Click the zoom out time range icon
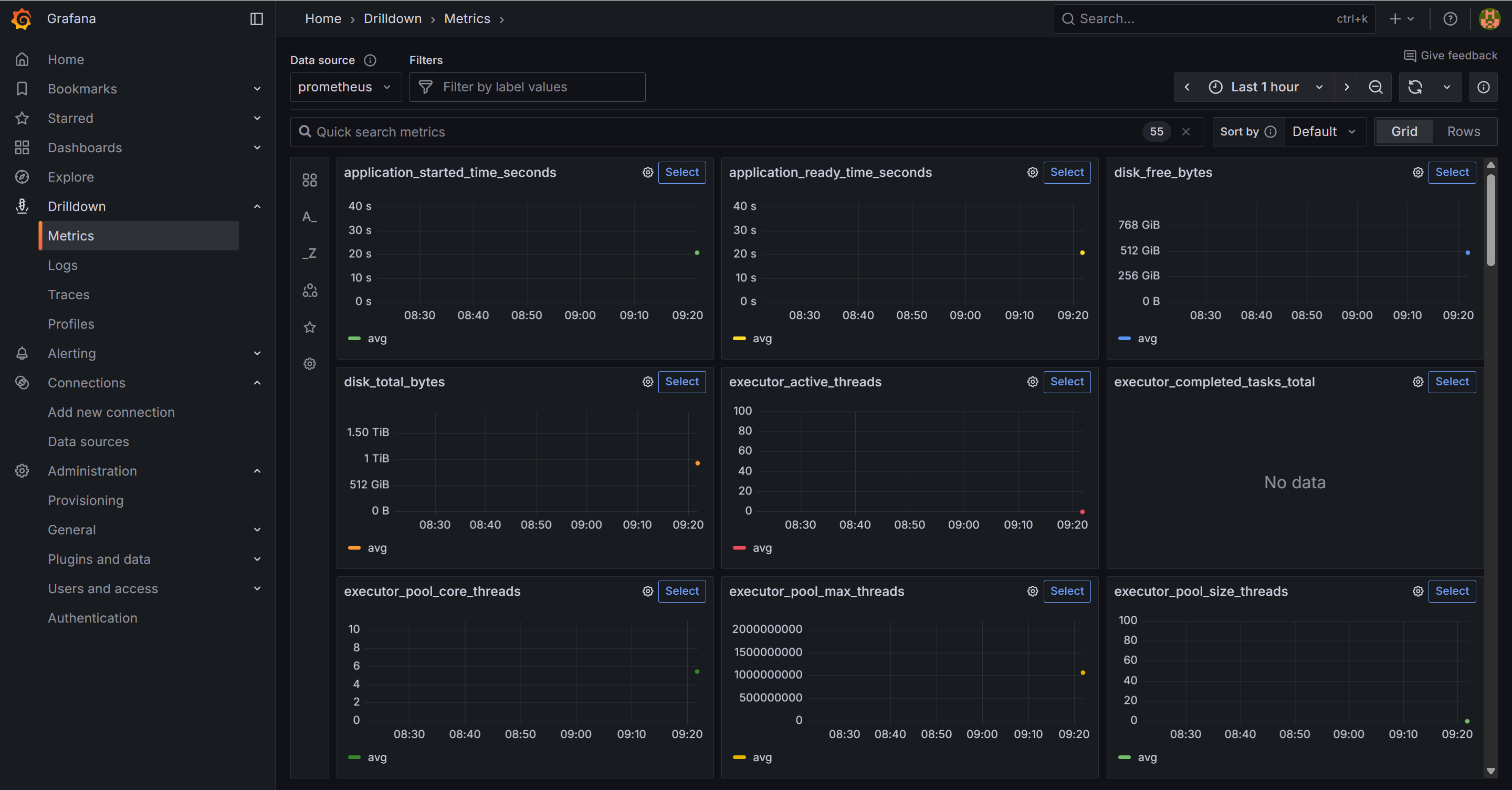This screenshot has height=790, width=1512. [1375, 88]
